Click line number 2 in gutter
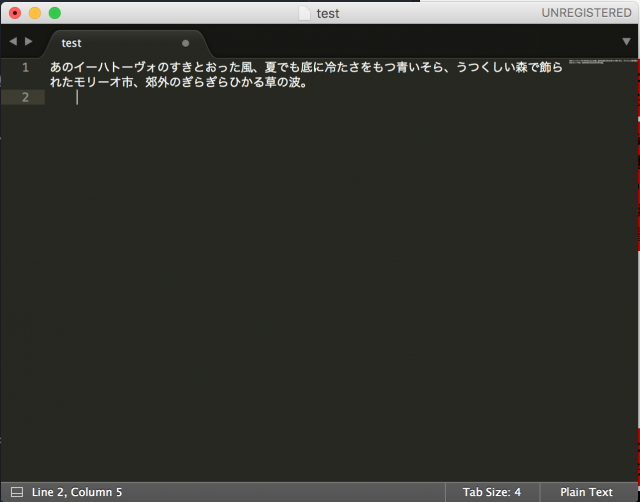 coord(25,97)
